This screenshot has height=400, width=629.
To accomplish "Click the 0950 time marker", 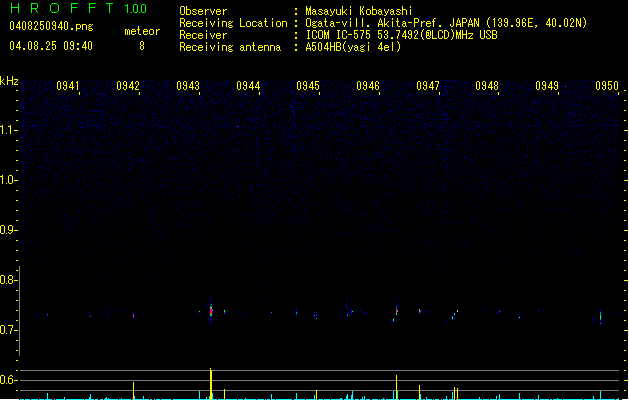I will click(607, 85).
